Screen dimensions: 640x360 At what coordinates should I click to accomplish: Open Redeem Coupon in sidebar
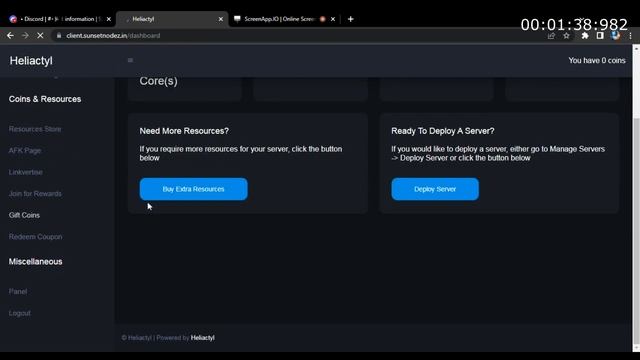coord(36,237)
